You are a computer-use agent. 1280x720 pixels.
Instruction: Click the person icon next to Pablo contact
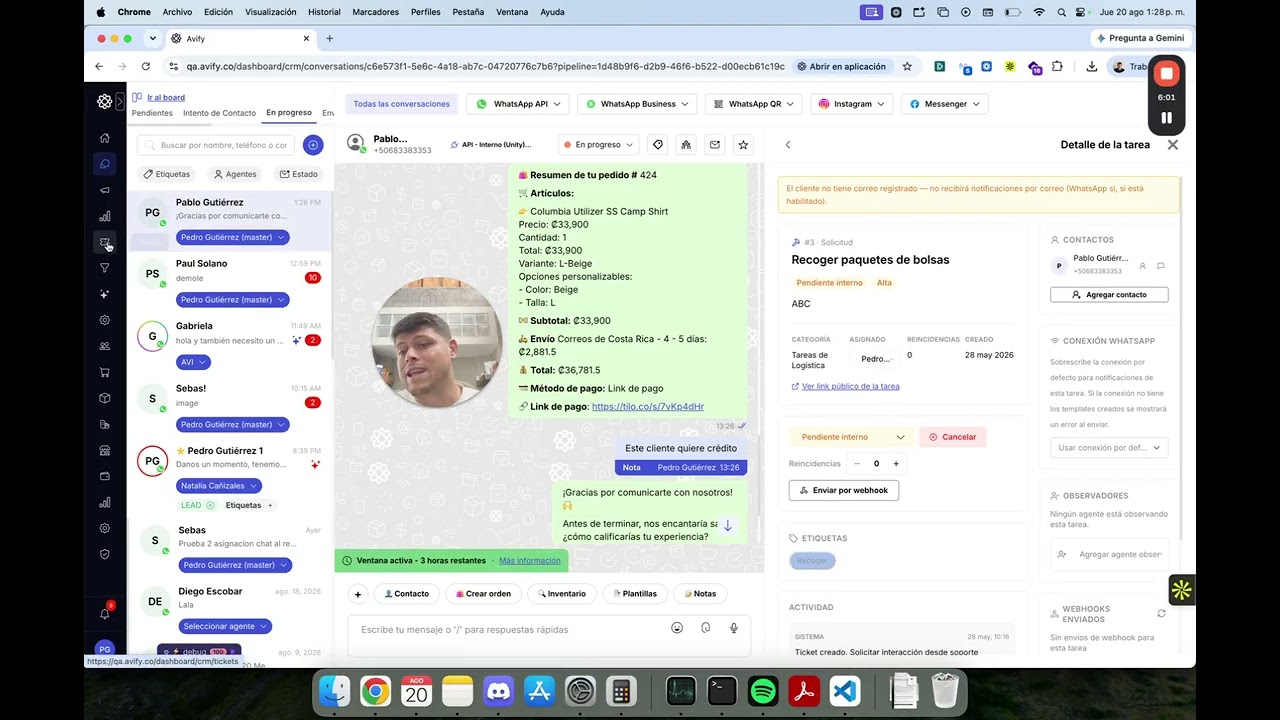[1143, 266]
